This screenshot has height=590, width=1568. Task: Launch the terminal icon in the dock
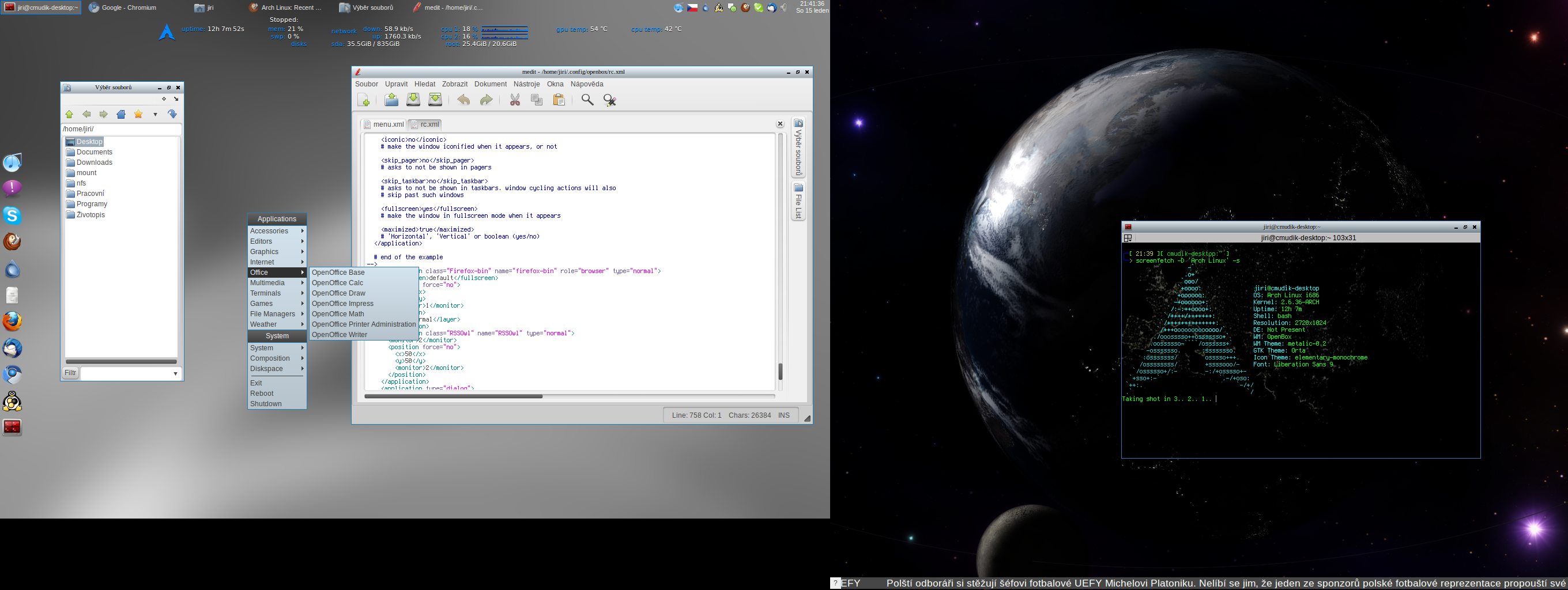[x=12, y=427]
